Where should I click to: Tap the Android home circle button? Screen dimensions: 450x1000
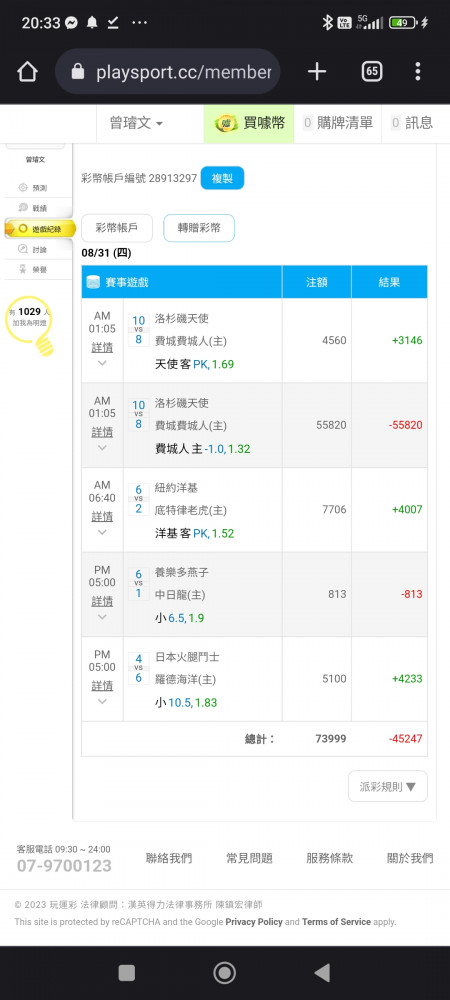tap(224, 973)
